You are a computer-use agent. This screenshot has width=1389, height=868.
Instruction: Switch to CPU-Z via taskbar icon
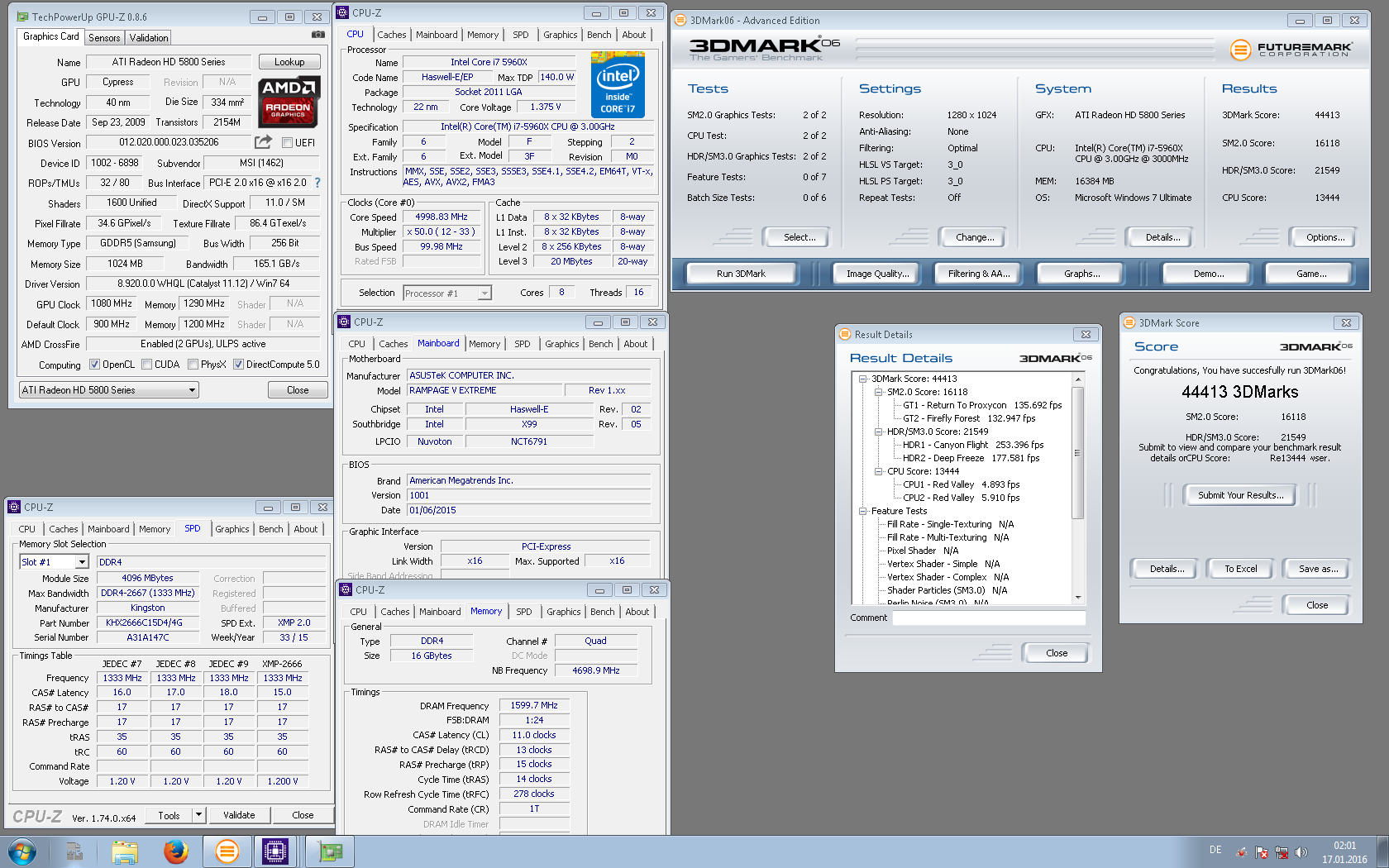(x=274, y=851)
